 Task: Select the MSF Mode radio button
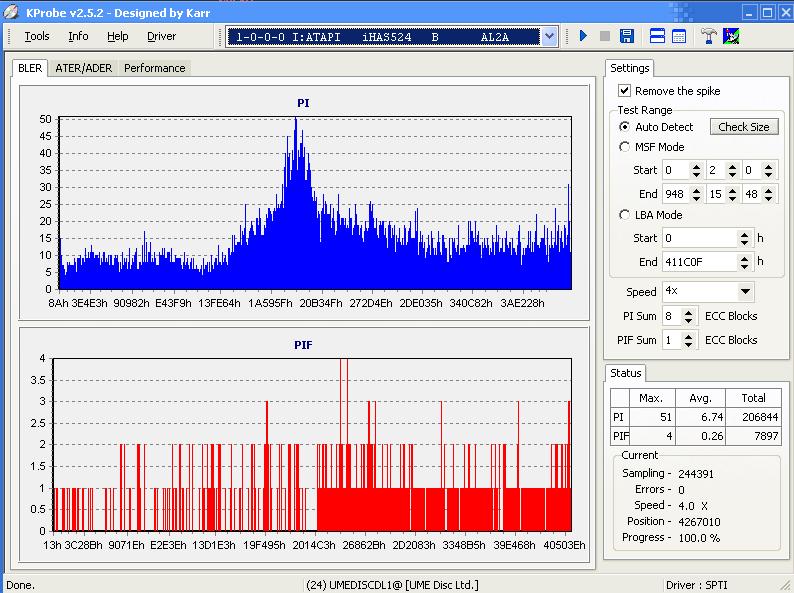click(625, 147)
